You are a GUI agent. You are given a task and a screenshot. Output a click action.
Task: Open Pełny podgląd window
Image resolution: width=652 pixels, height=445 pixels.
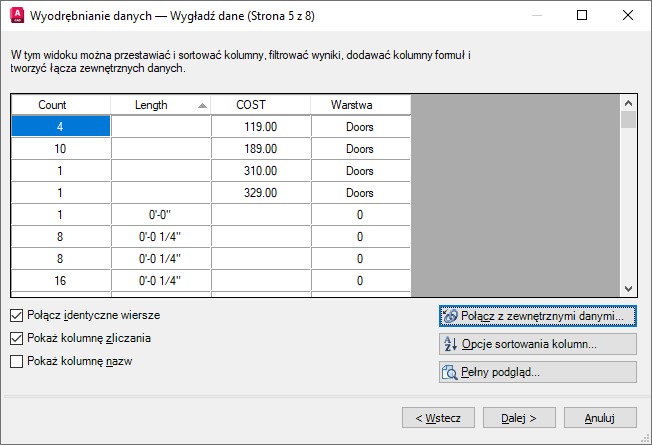coord(538,372)
